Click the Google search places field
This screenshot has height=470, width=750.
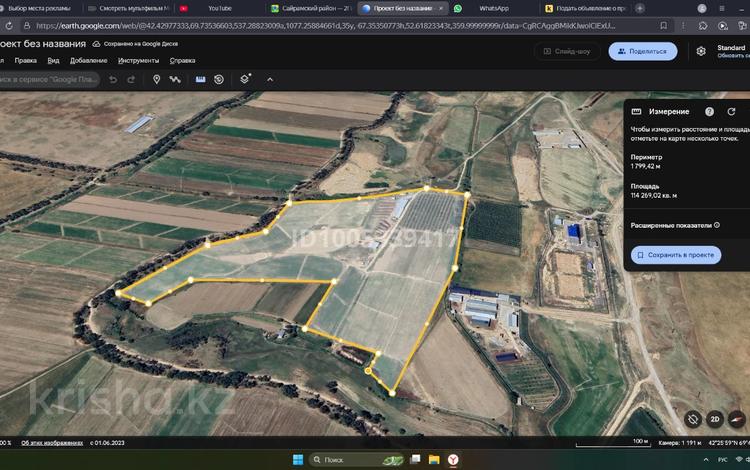click(49, 79)
